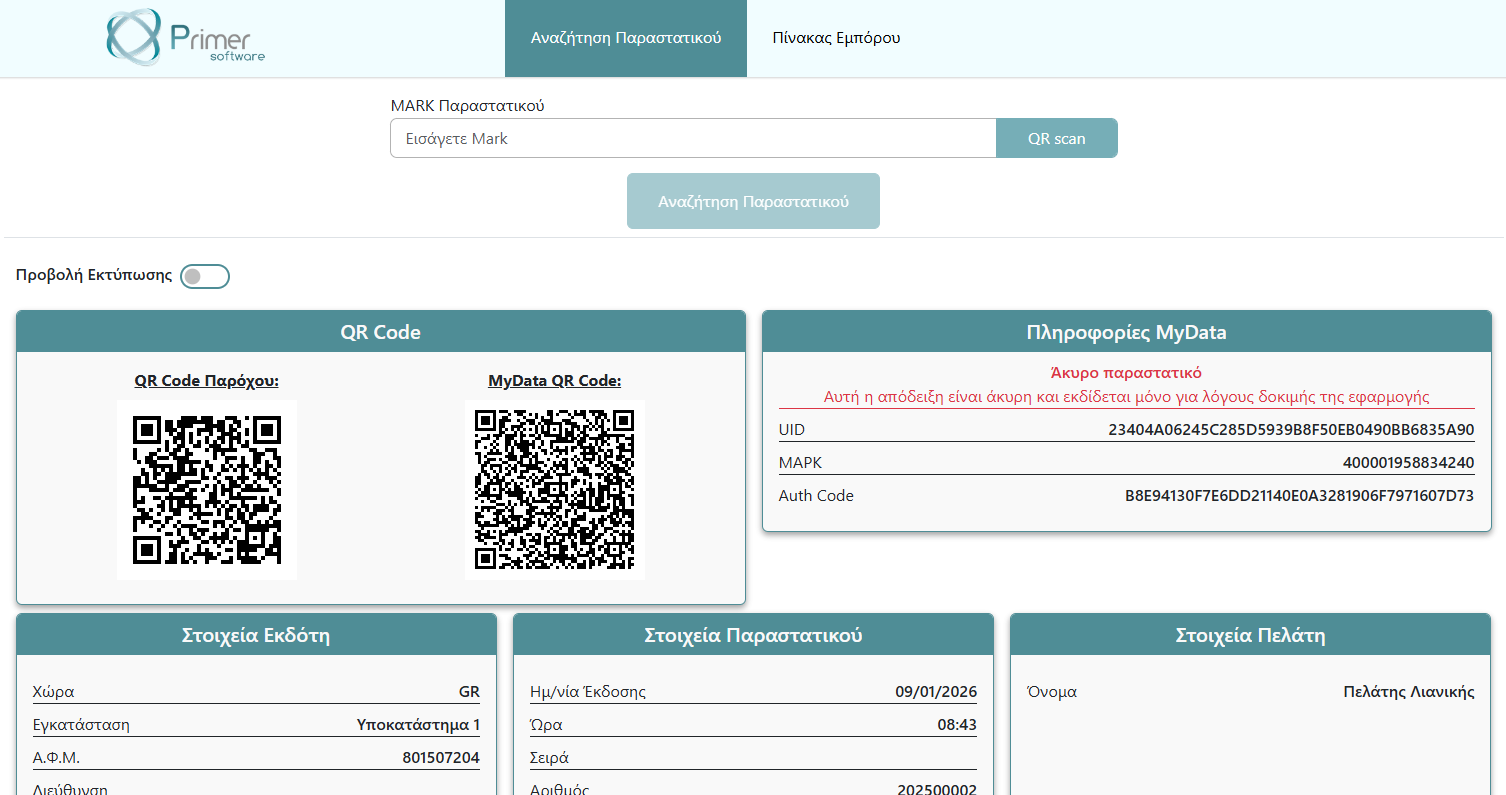
Task: Click the Σειρά label
Action: click(549, 758)
